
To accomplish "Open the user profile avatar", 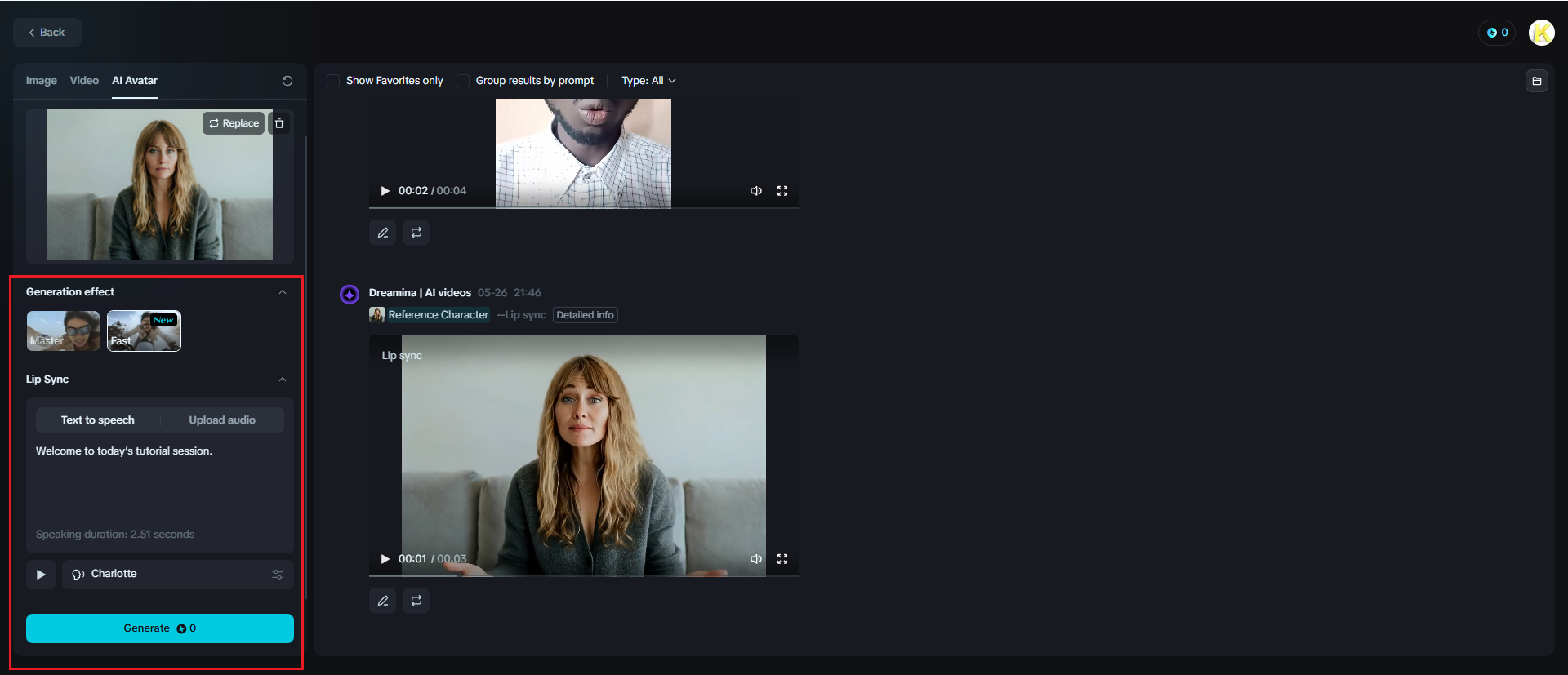I will click(1541, 33).
